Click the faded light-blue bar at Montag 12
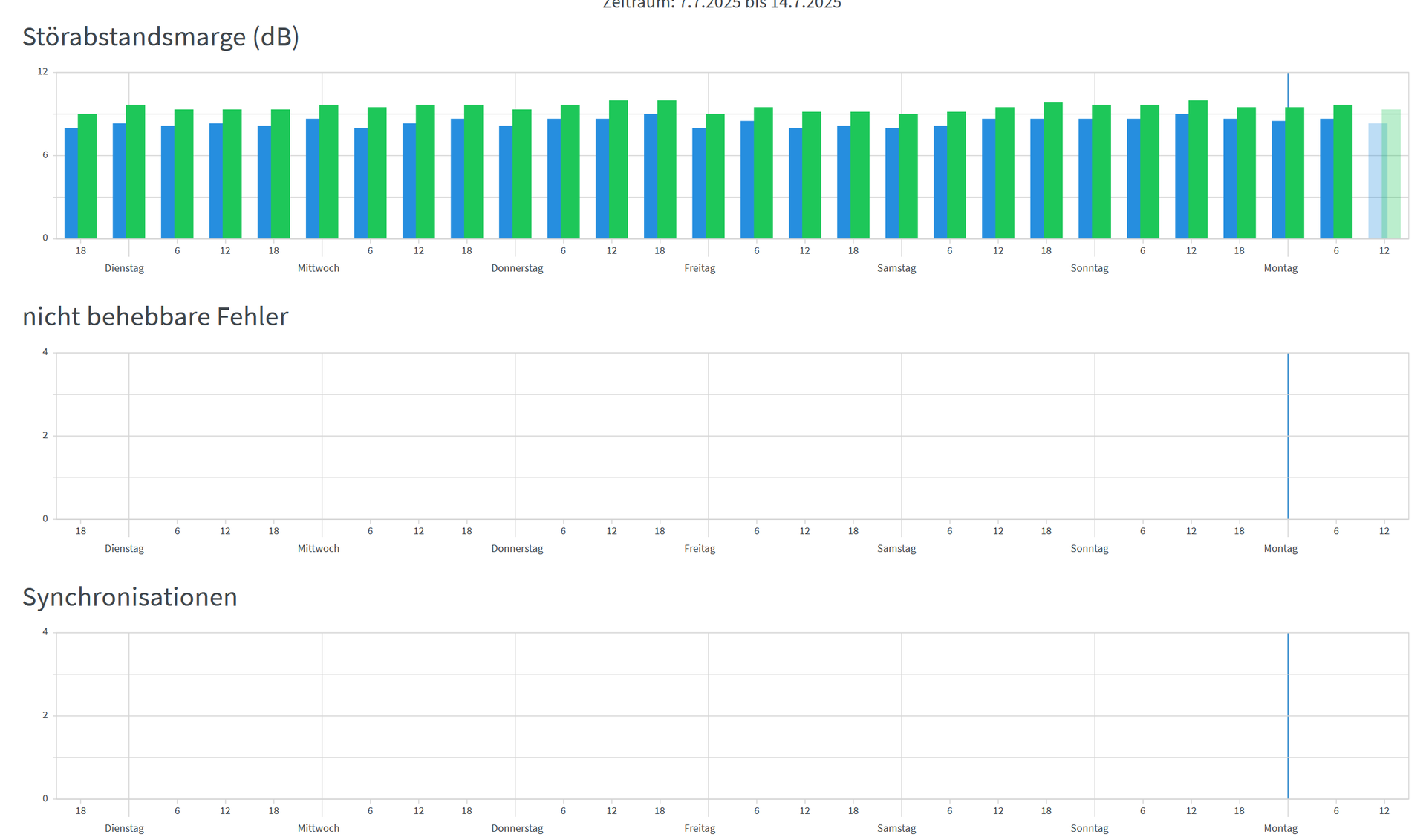 (1375, 182)
